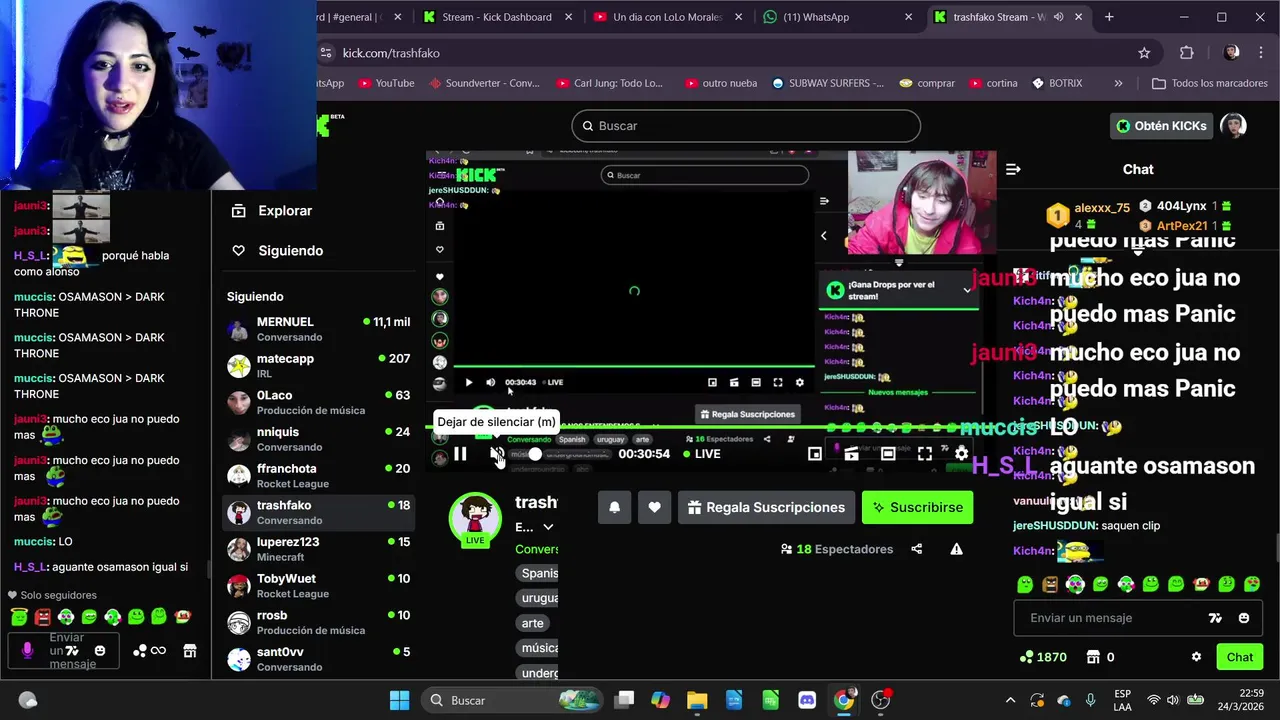Send message with green Chat button
Screen dimensions: 1280x720
coord(1240,657)
